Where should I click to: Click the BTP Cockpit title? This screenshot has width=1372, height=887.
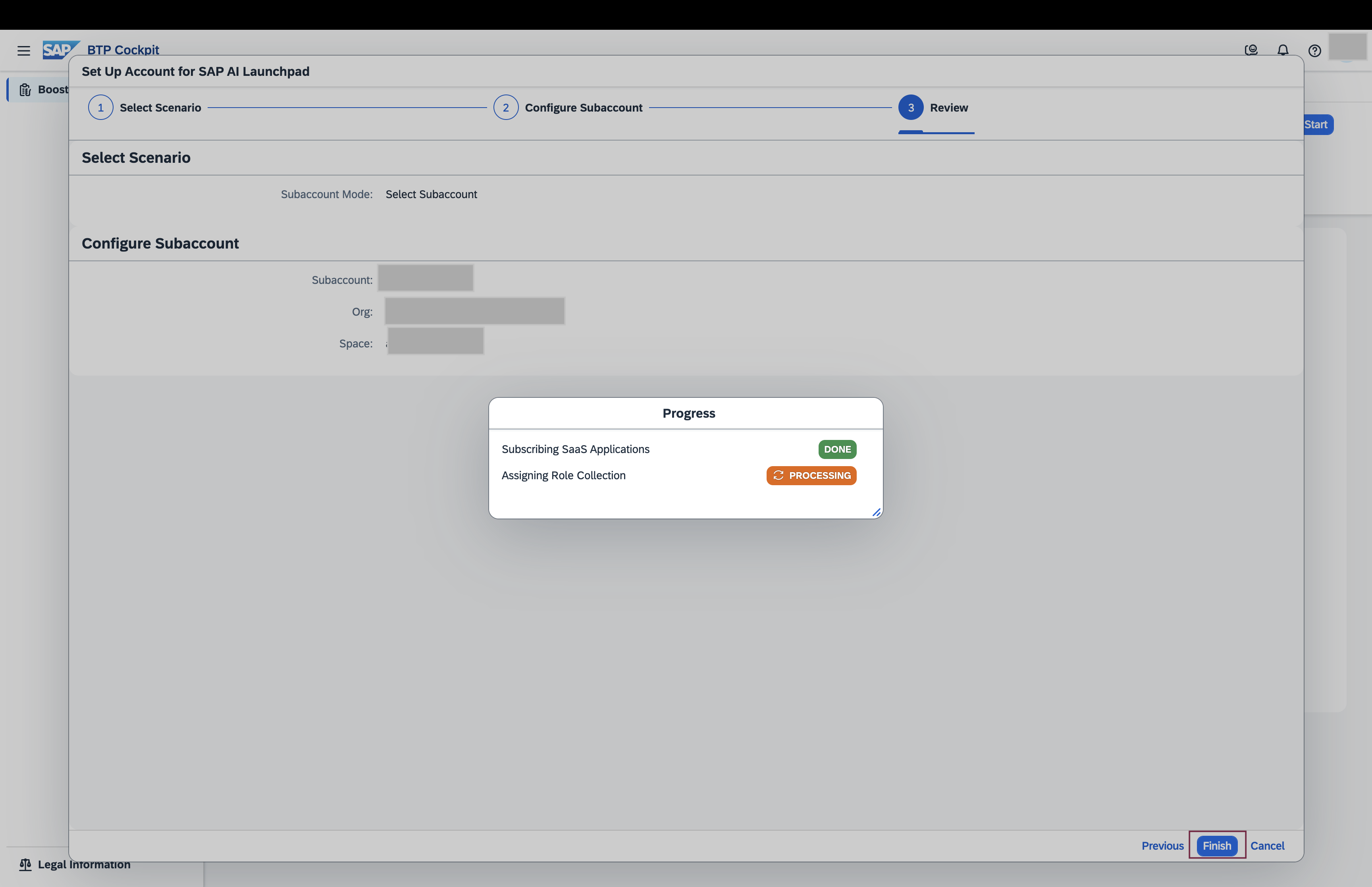123,50
